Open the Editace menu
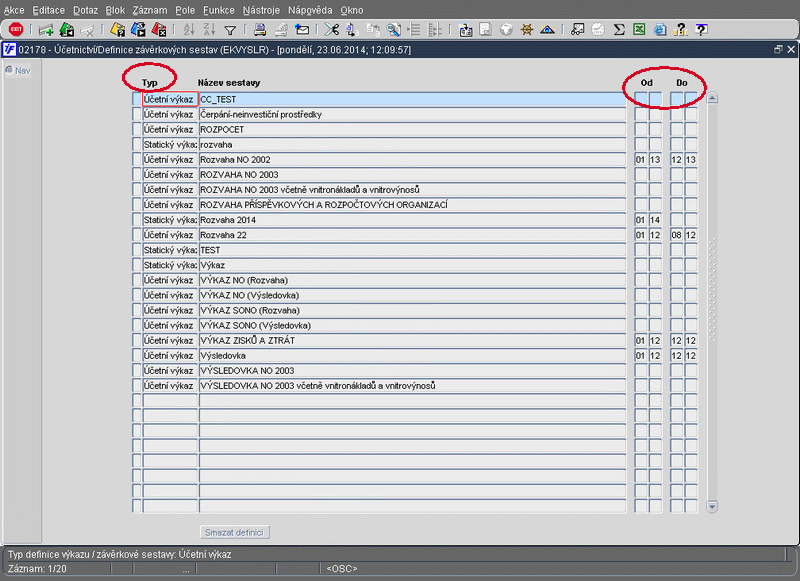The height and width of the screenshot is (581, 800). [48, 10]
